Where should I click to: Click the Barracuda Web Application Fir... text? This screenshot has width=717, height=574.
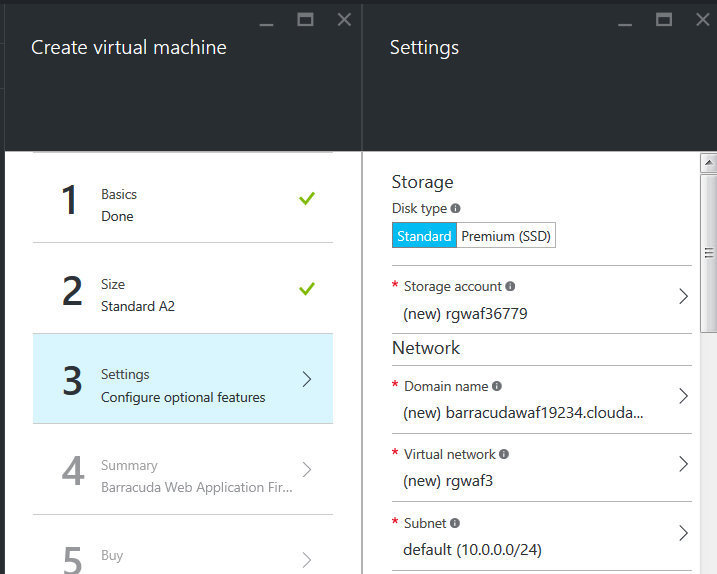click(197, 488)
